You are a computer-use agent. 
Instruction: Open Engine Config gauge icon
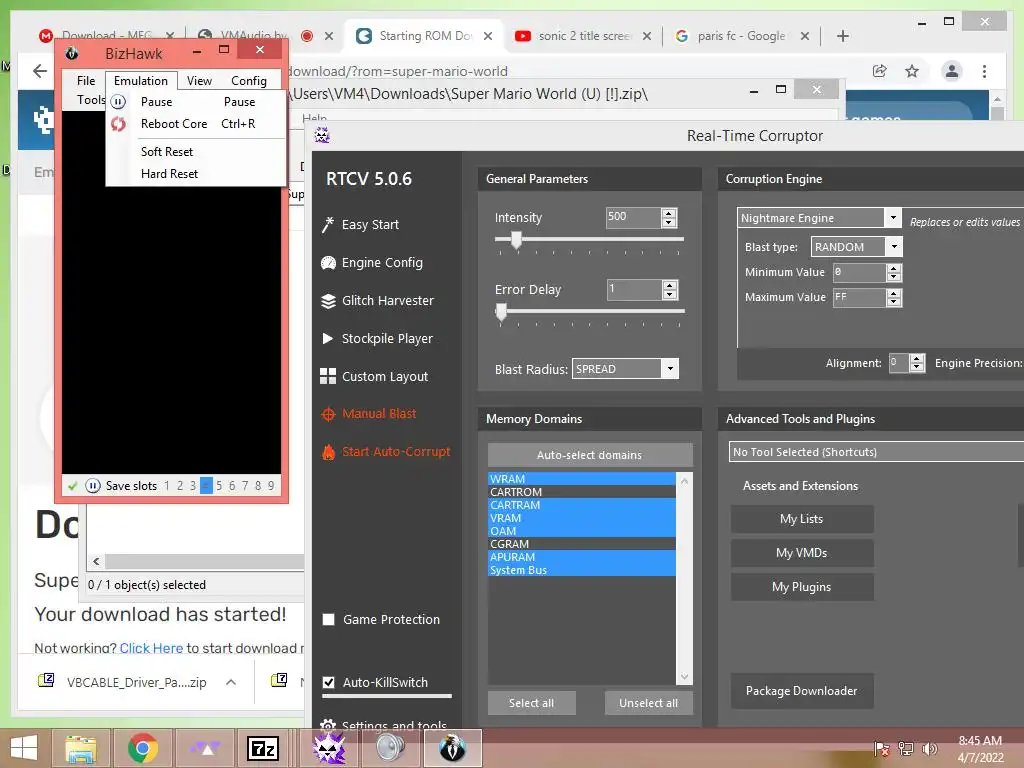click(328, 263)
